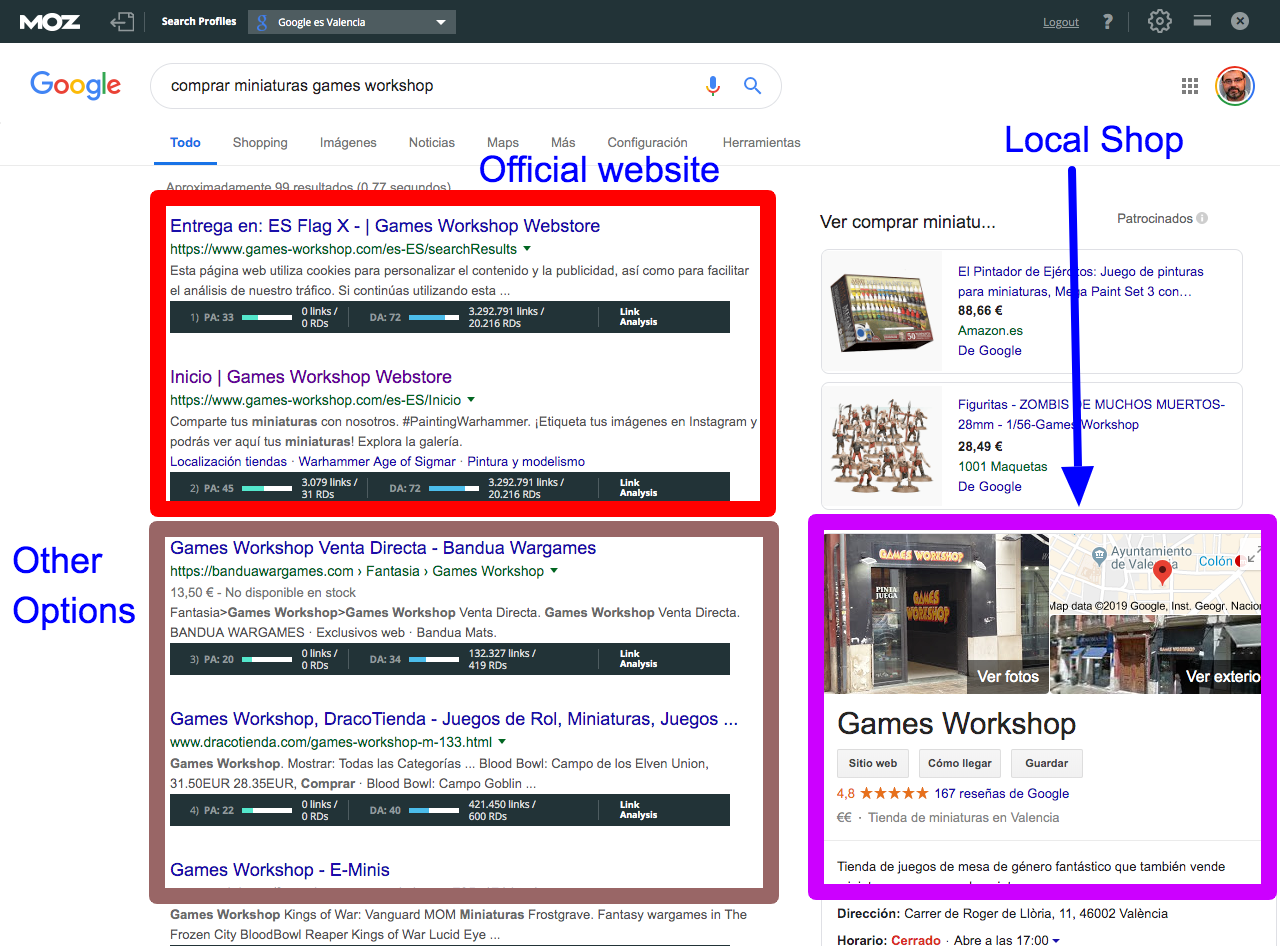The width and height of the screenshot is (1280, 946).
Task: Click Logout in the MozBar
Action: (x=1061, y=22)
